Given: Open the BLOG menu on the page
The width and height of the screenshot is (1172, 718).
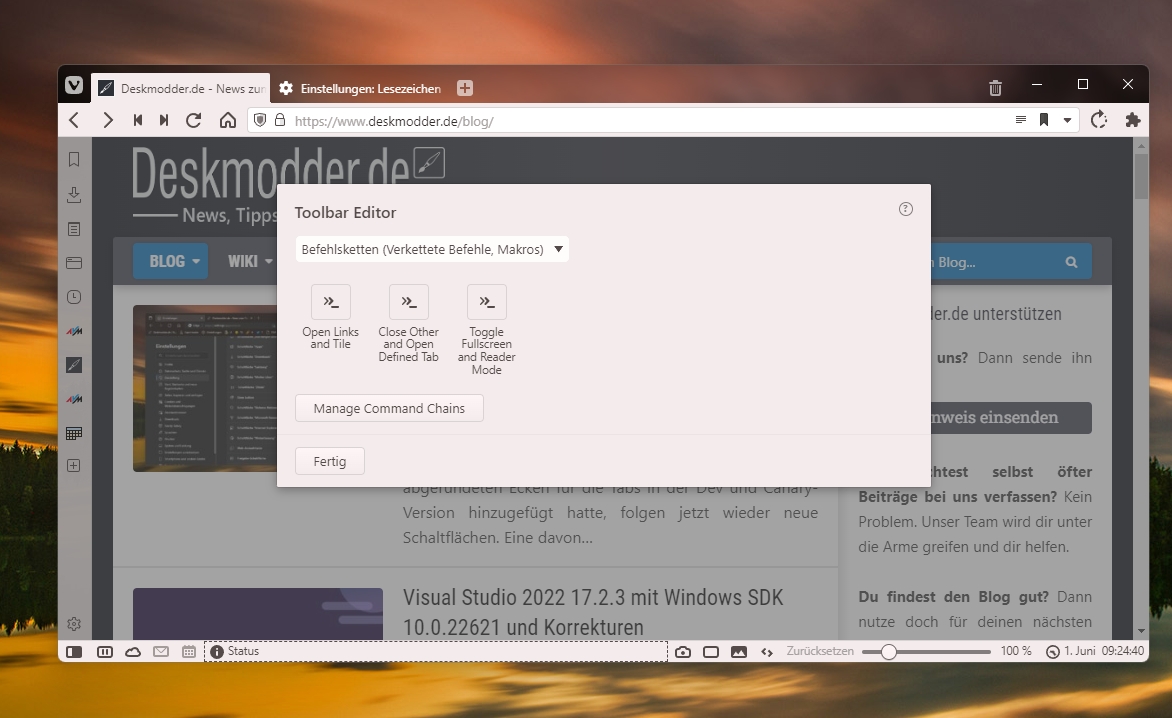Looking at the screenshot, I should tap(171, 261).
